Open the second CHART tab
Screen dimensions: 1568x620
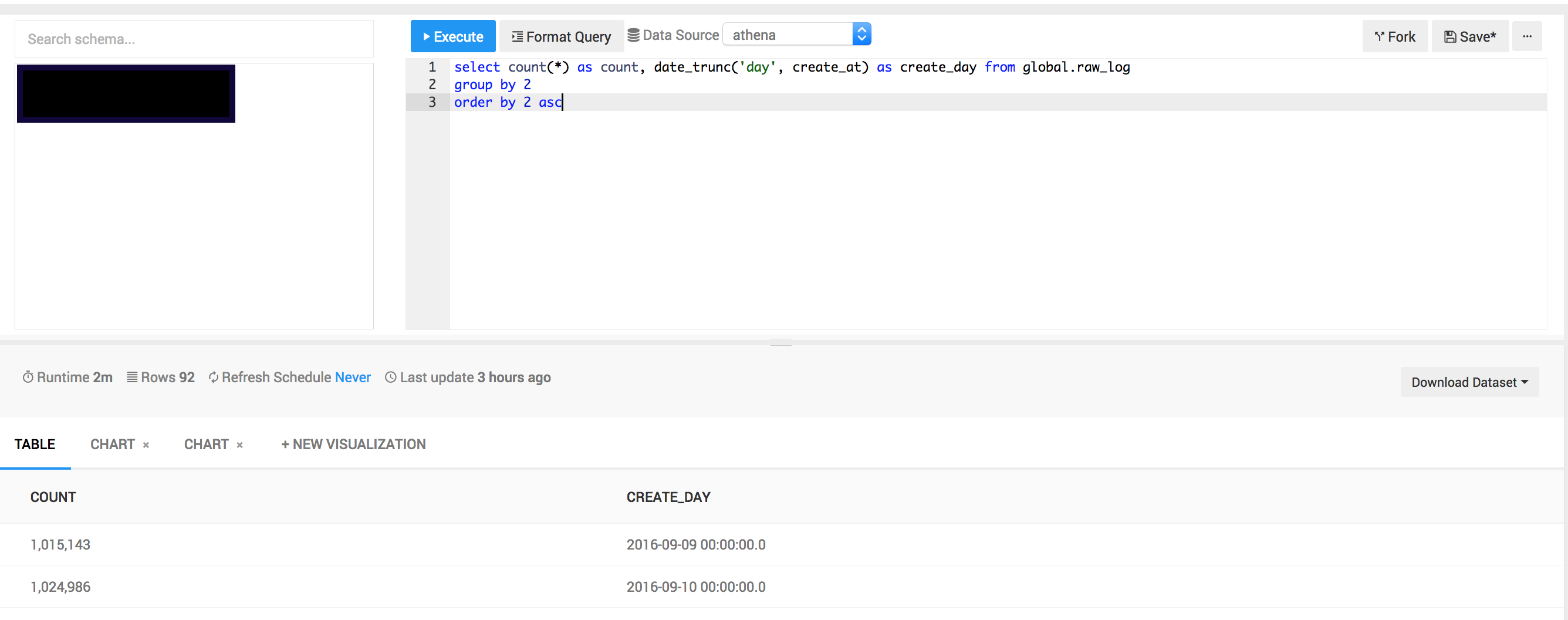point(207,444)
